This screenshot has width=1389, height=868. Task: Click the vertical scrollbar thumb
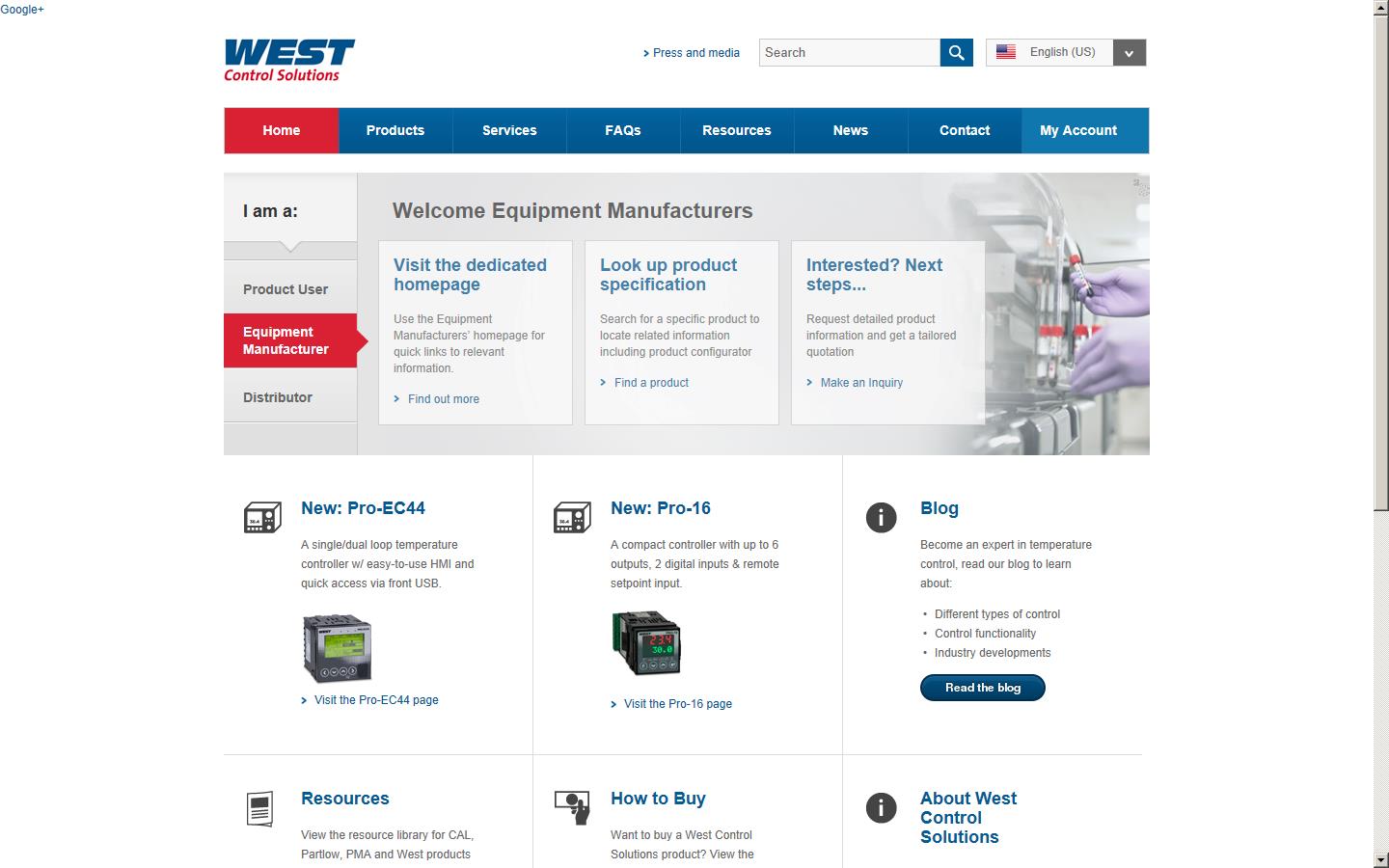click(x=1381, y=262)
